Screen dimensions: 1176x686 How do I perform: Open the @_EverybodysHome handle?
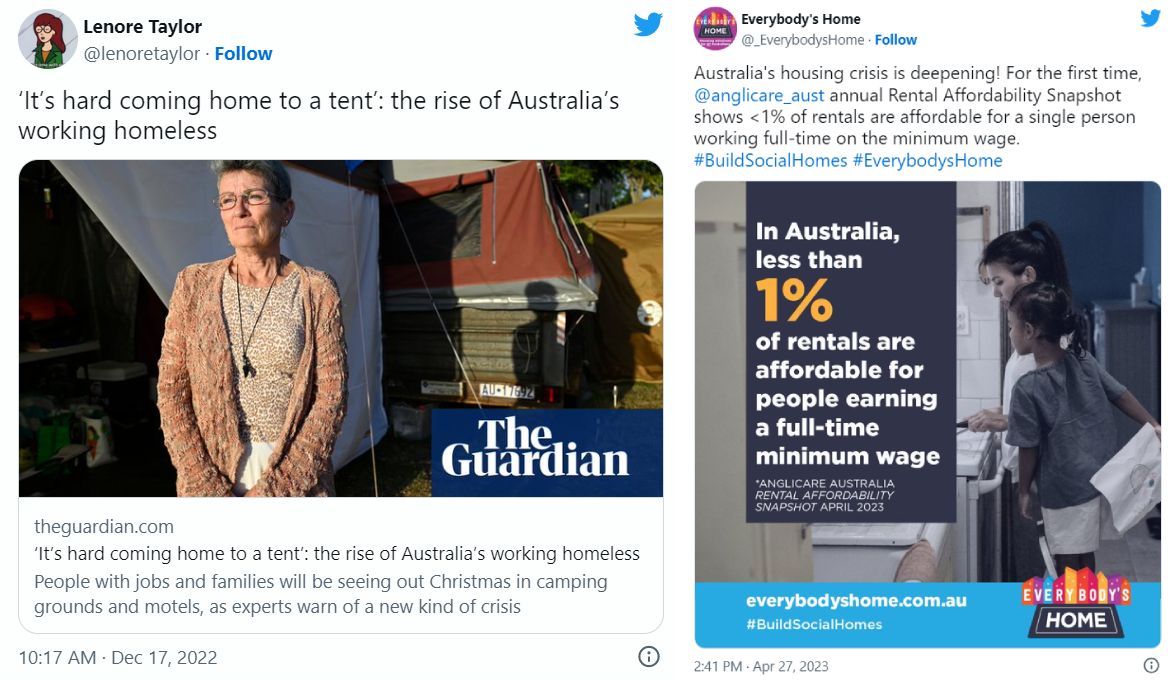803,40
